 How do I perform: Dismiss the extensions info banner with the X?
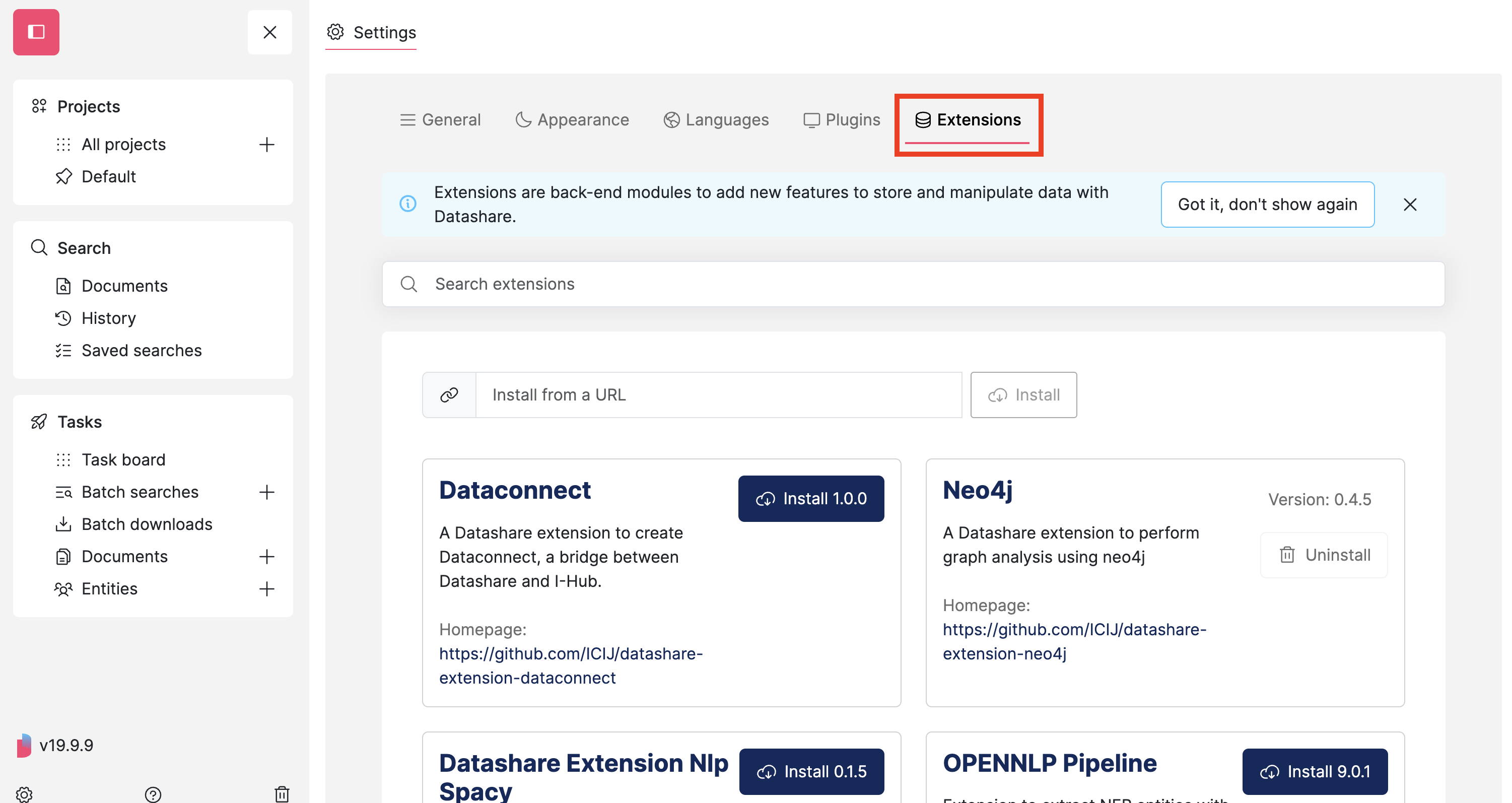tap(1410, 204)
